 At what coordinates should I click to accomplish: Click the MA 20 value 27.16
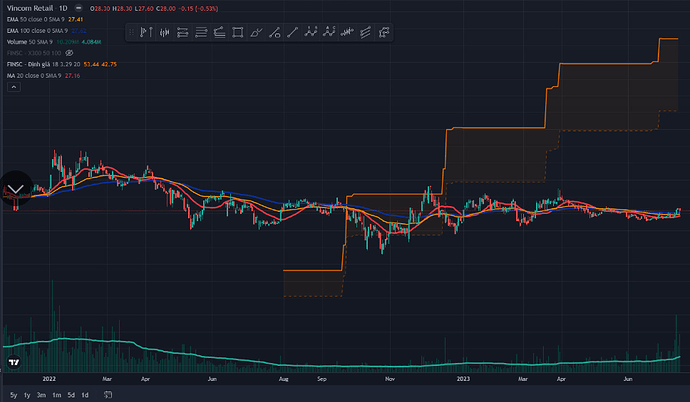(x=73, y=76)
